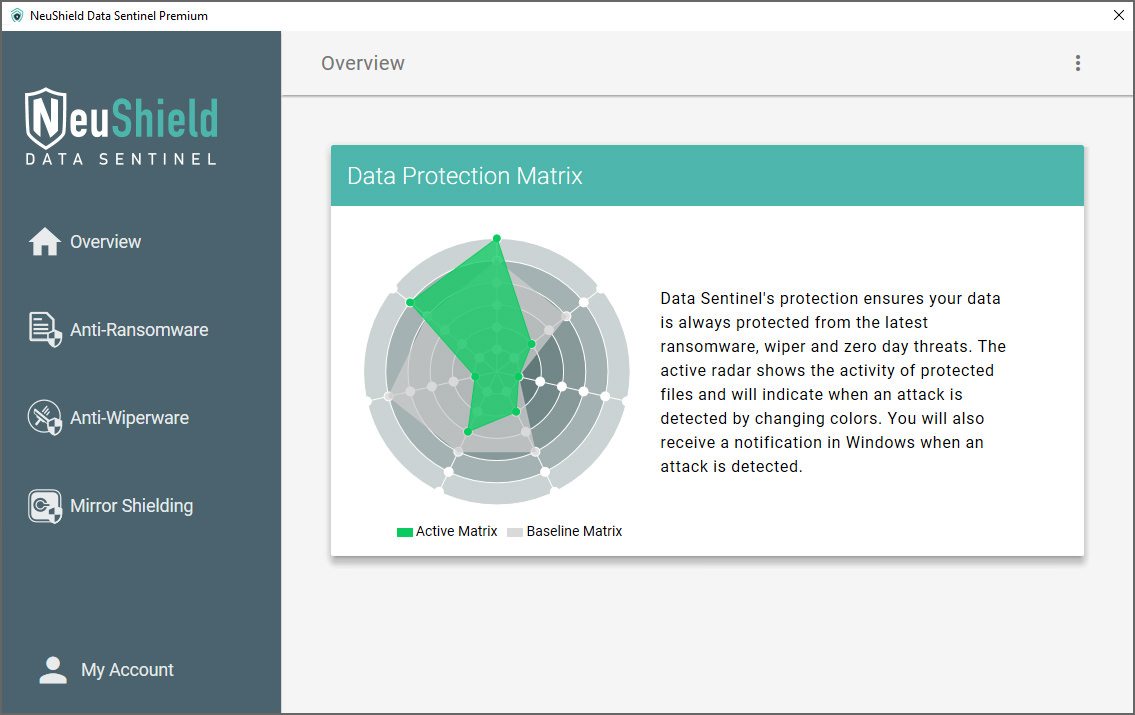The height and width of the screenshot is (715, 1135).
Task: Click the Active Matrix legend label
Action: [x=457, y=531]
